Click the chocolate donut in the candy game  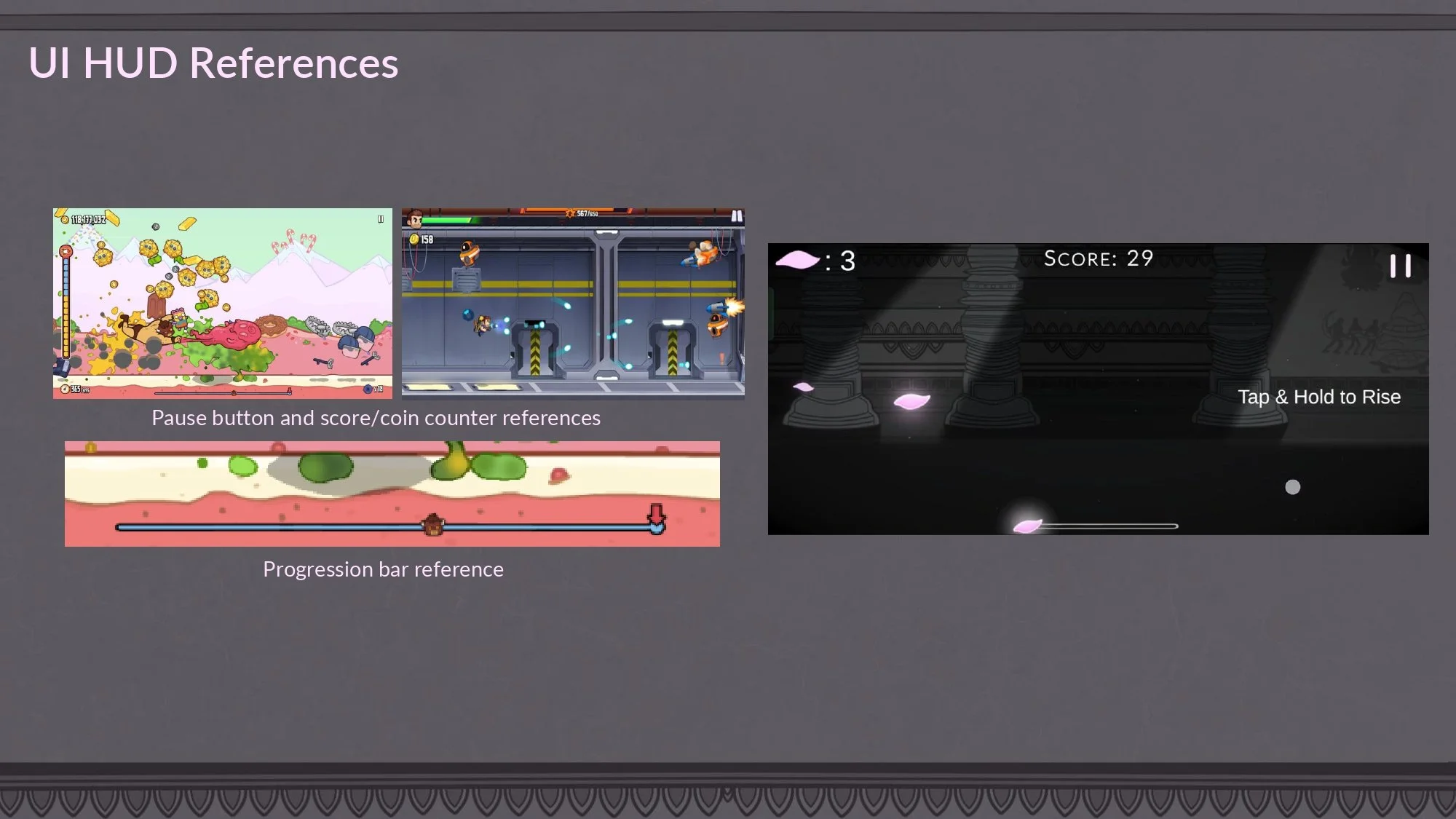pos(271,324)
